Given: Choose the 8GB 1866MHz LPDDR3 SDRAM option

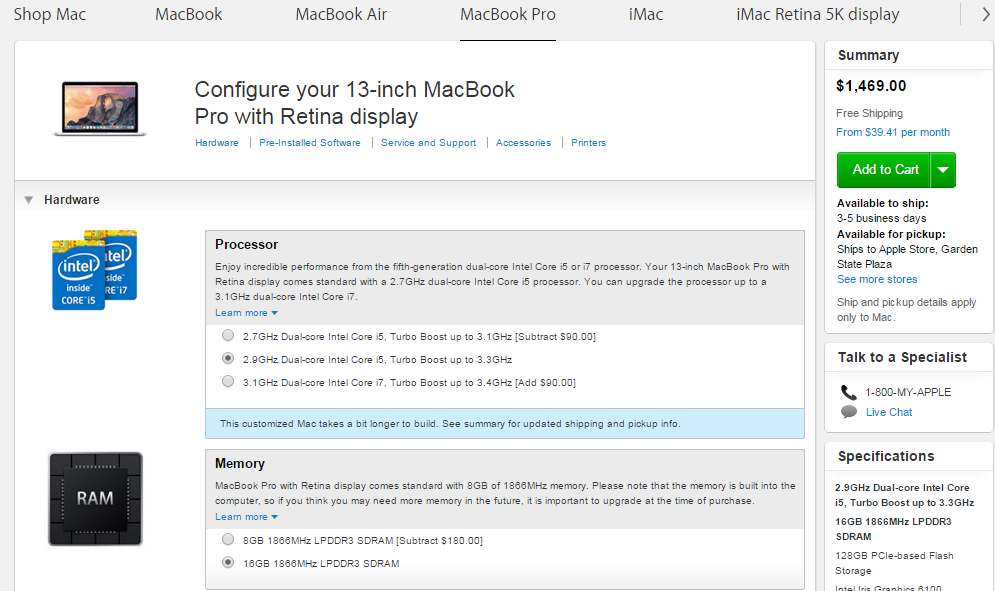Looking at the screenshot, I should pos(228,540).
